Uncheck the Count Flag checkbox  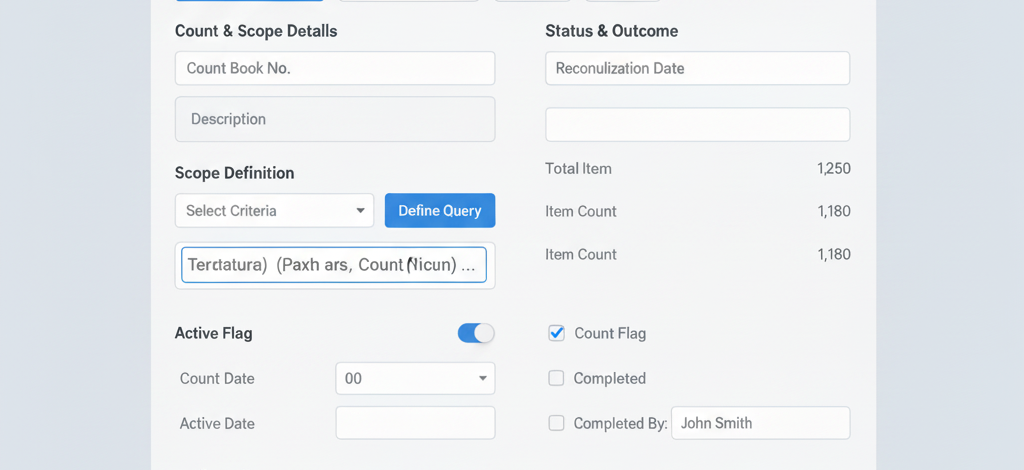(557, 333)
